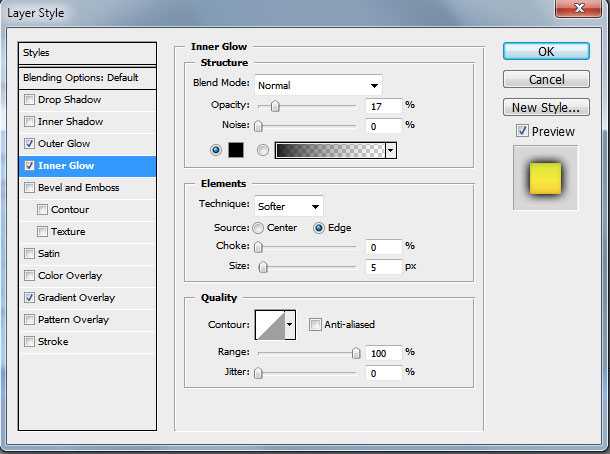Confirm with the OK button

[546, 51]
